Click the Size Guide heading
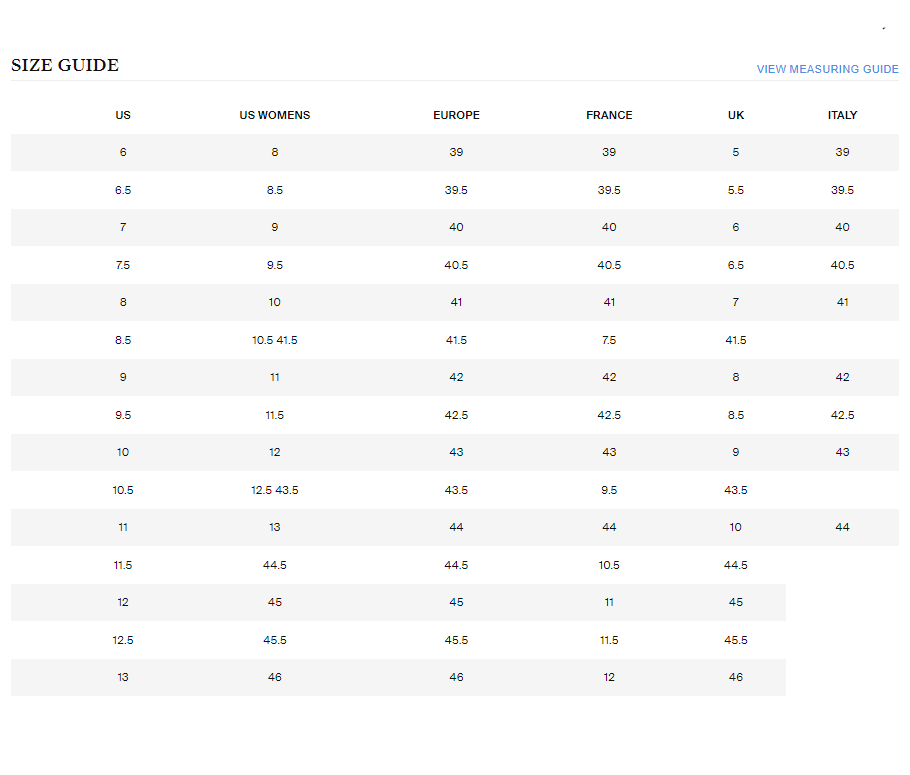 (65, 66)
